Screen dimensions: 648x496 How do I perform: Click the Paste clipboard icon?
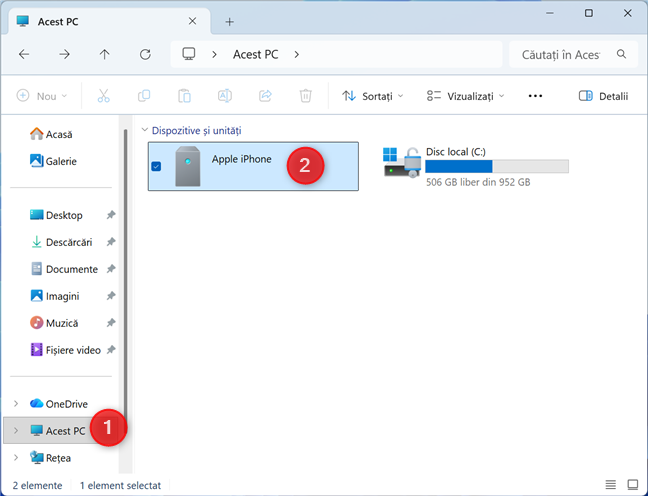tap(184, 96)
